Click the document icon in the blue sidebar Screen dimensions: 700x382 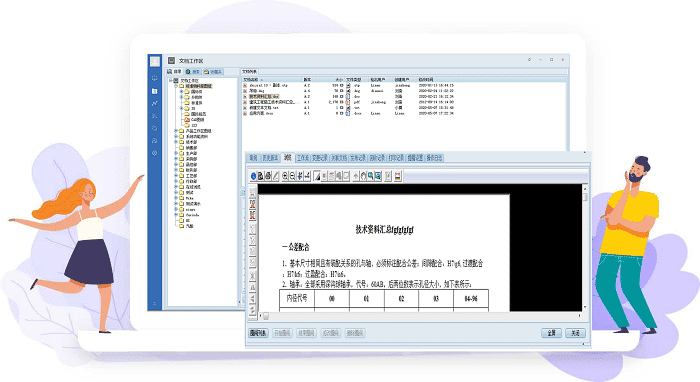tap(154, 91)
